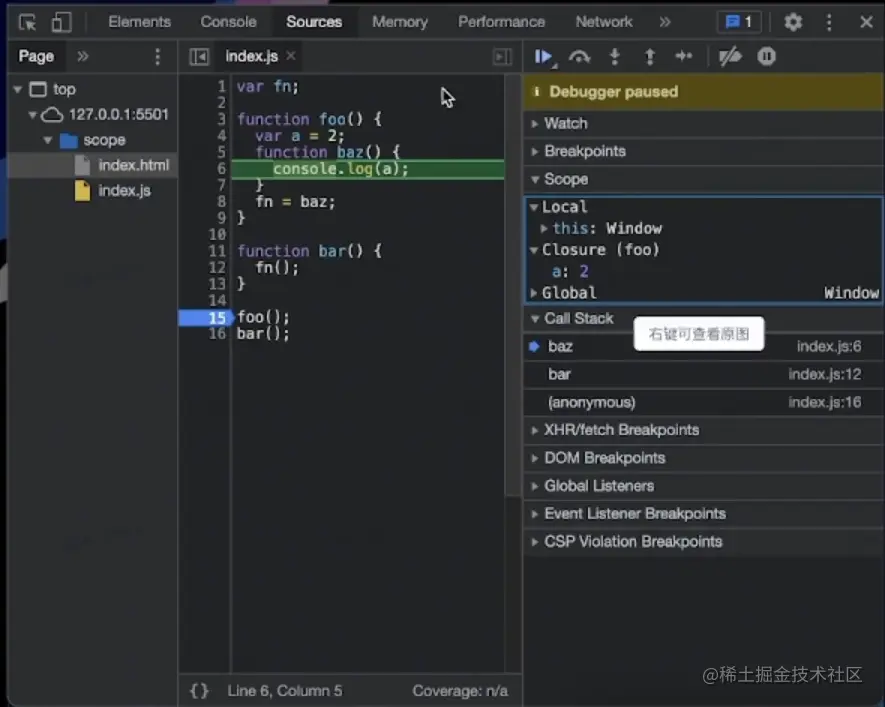Image resolution: width=885 pixels, height=707 pixels.
Task: Resume script execution
Action: tap(544, 56)
